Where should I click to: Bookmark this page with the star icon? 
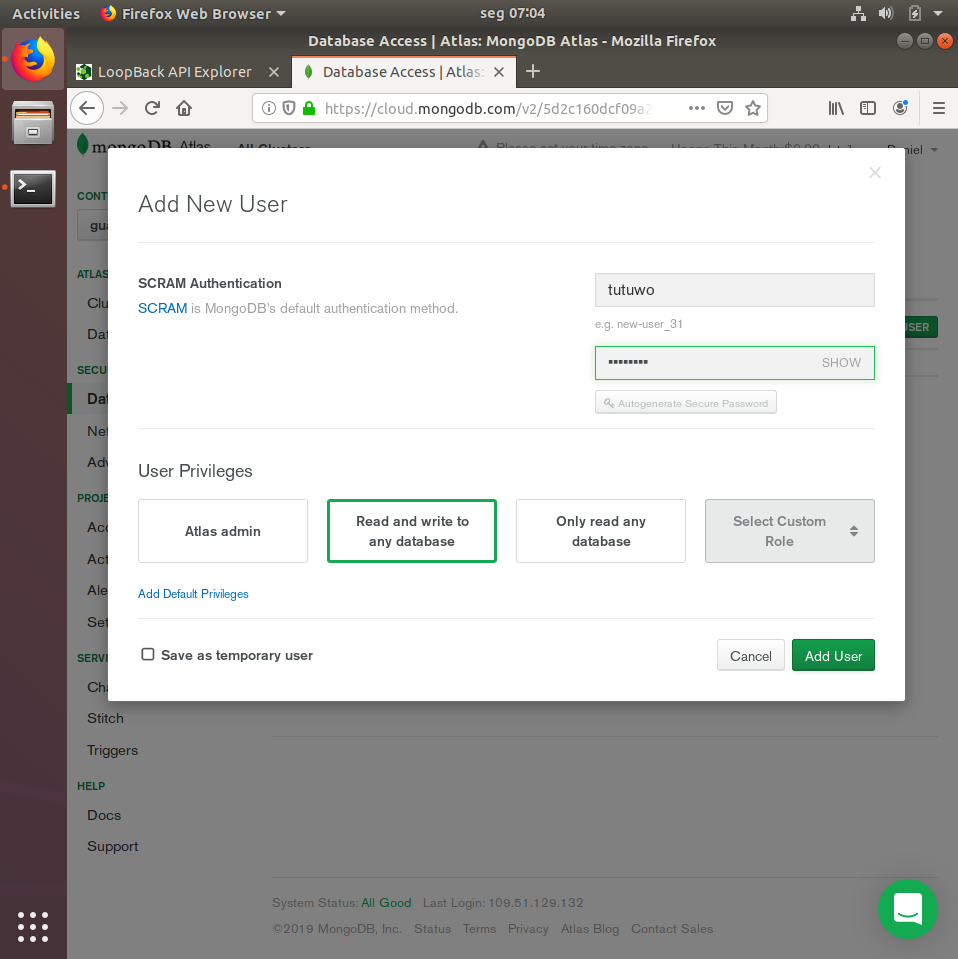pyautogui.click(x=753, y=107)
